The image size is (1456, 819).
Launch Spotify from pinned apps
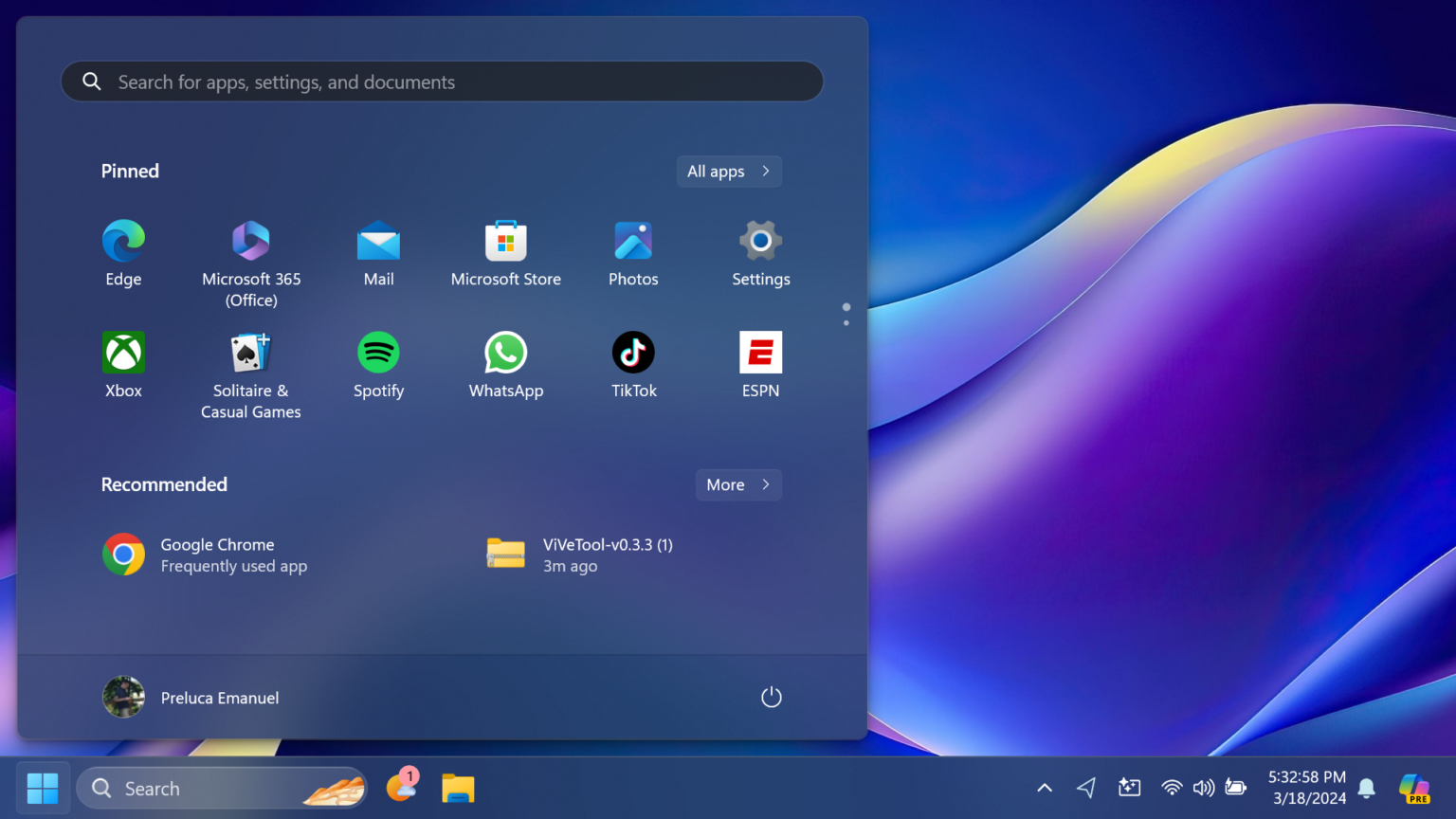[378, 365]
